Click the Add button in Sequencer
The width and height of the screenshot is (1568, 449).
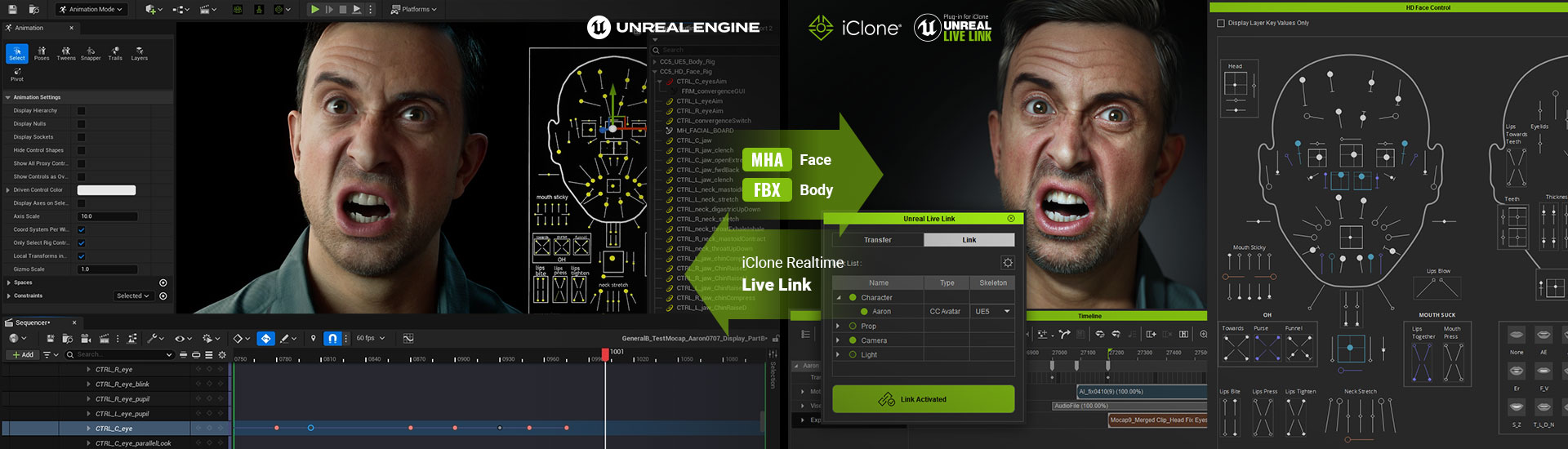click(22, 355)
